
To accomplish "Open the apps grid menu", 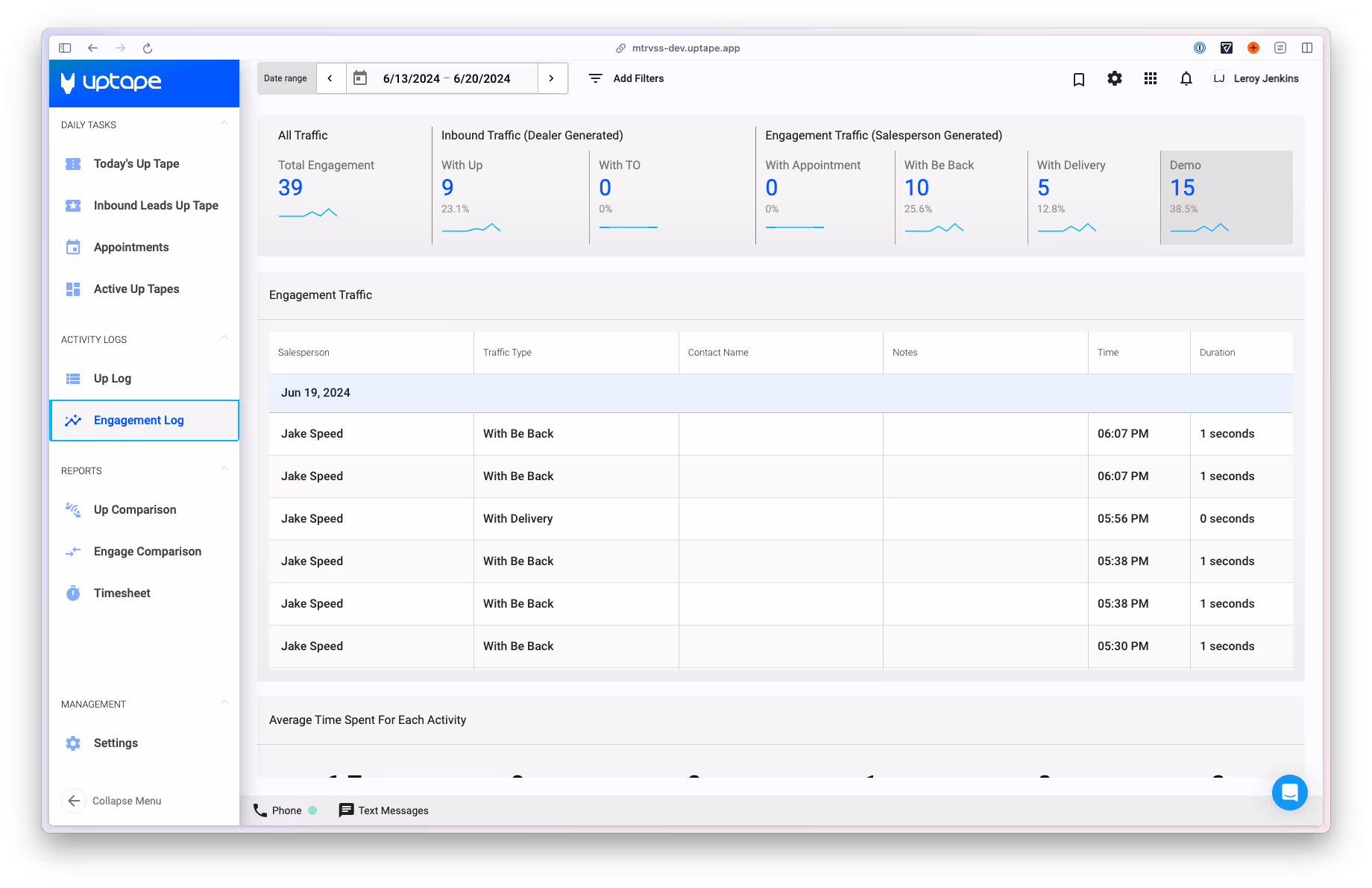I will coord(1150,79).
